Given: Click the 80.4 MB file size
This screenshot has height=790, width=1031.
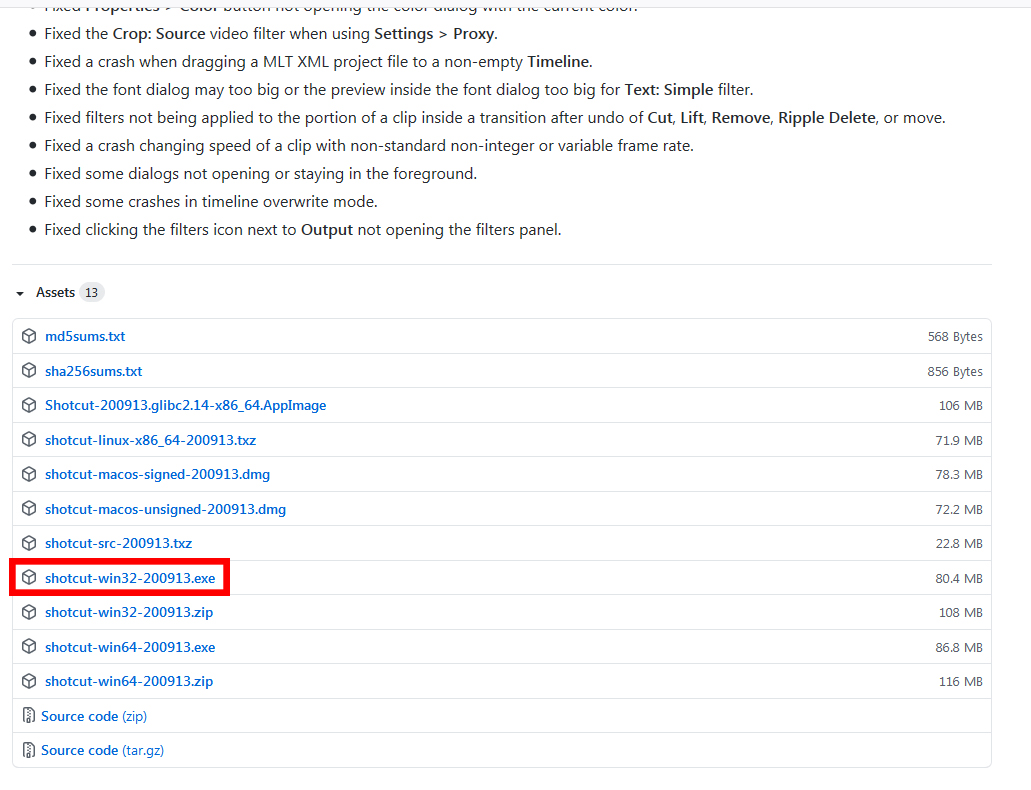Looking at the screenshot, I should [959, 578].
